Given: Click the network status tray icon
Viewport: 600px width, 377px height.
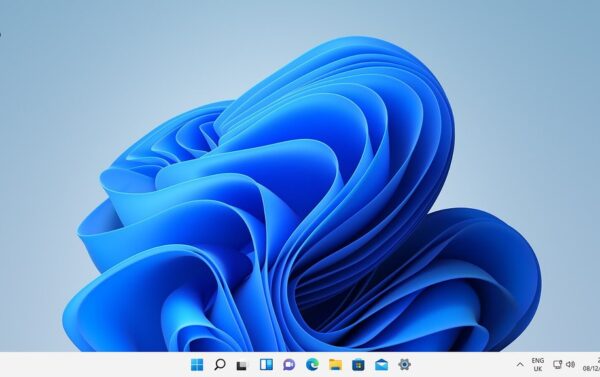Looking at the screenshot, I should [558, 364].
